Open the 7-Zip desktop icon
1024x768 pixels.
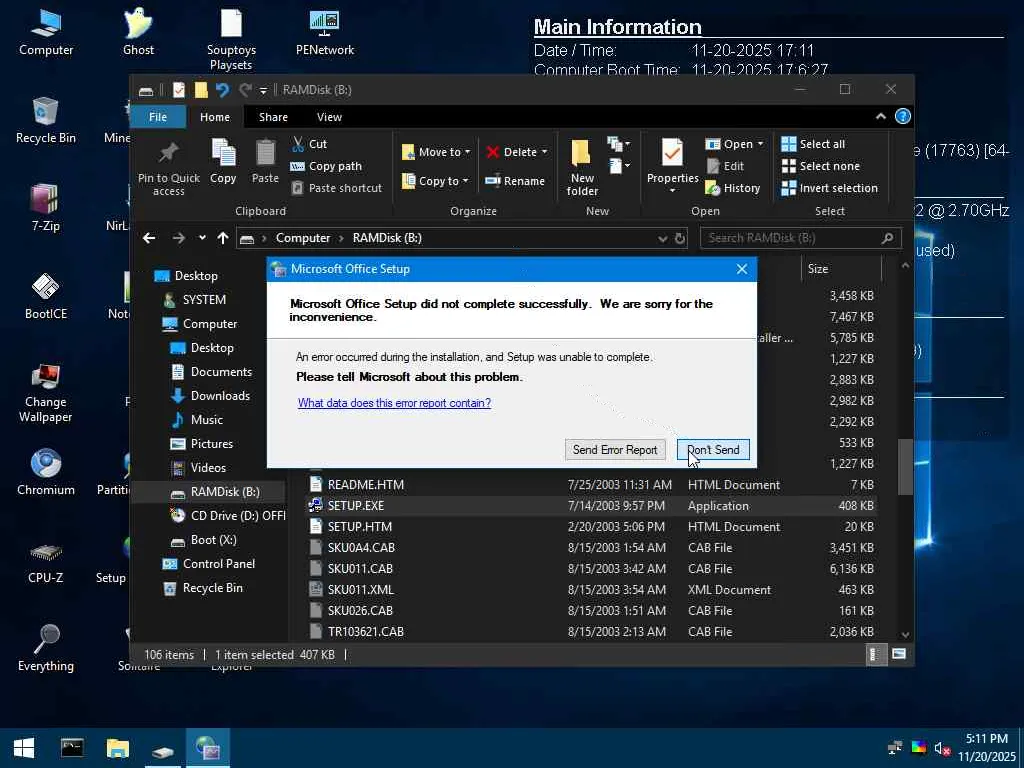[46, 208]
